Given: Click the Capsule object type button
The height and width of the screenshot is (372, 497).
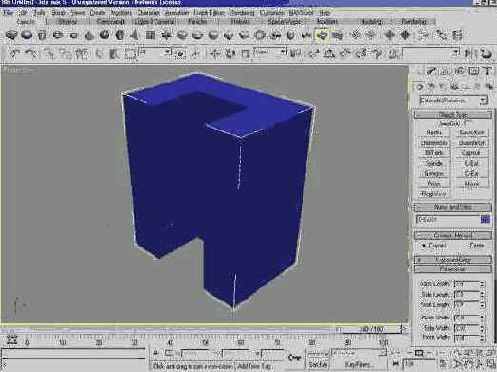Looking at the screenshot, I should click(471, 153).
